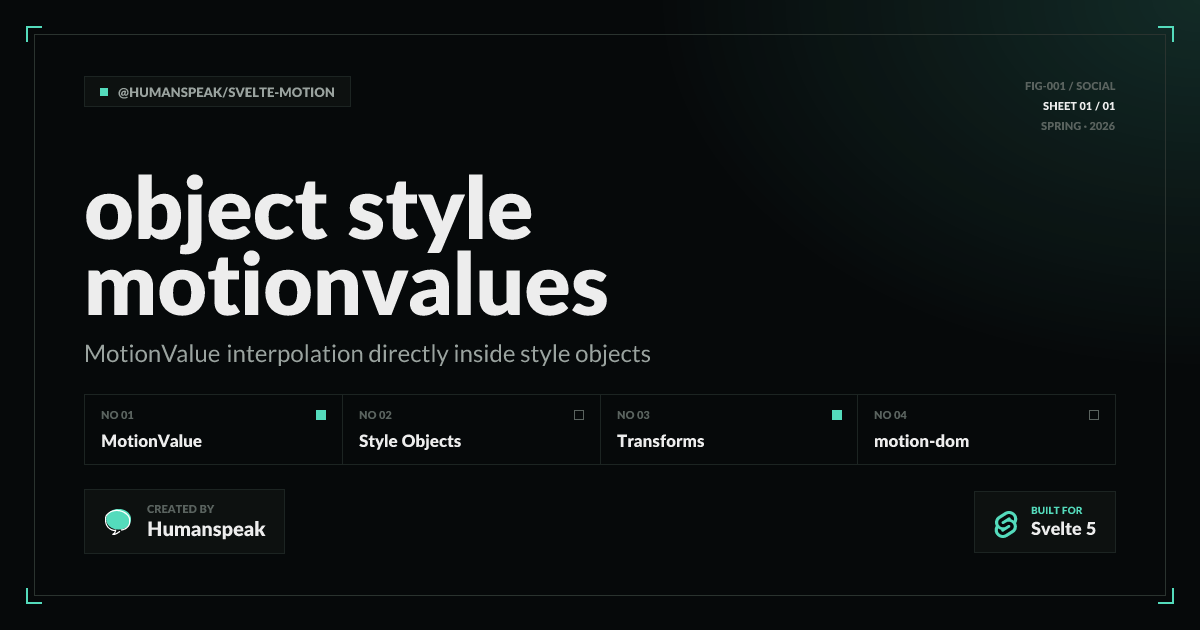Image resolution: width=1200 pixels, height=630 pixels.
Task: Click the CREATED BY caption
Action: tap(180, 509)
